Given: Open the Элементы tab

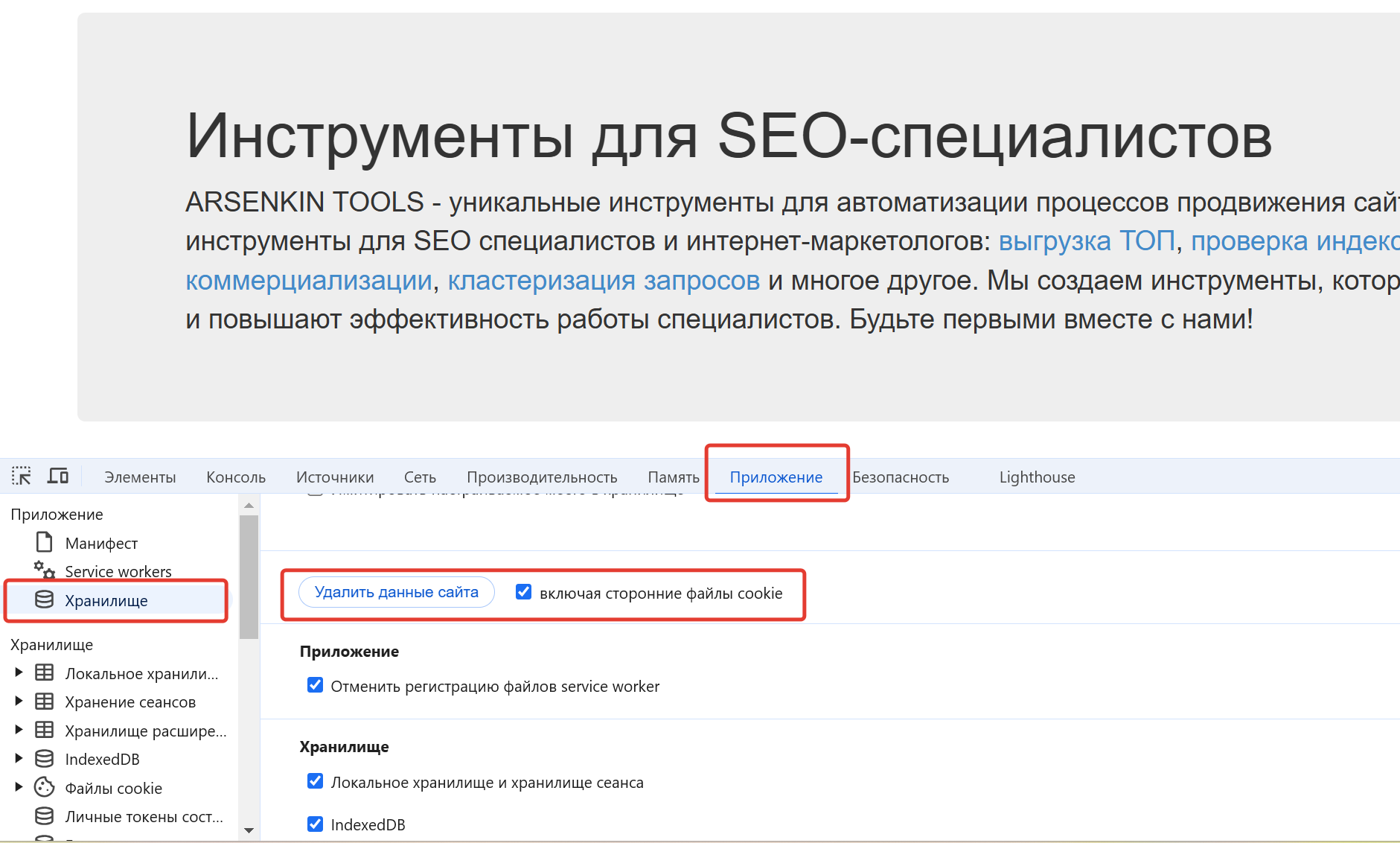Looking at the screenshot, I should click(x=140, y=477).
